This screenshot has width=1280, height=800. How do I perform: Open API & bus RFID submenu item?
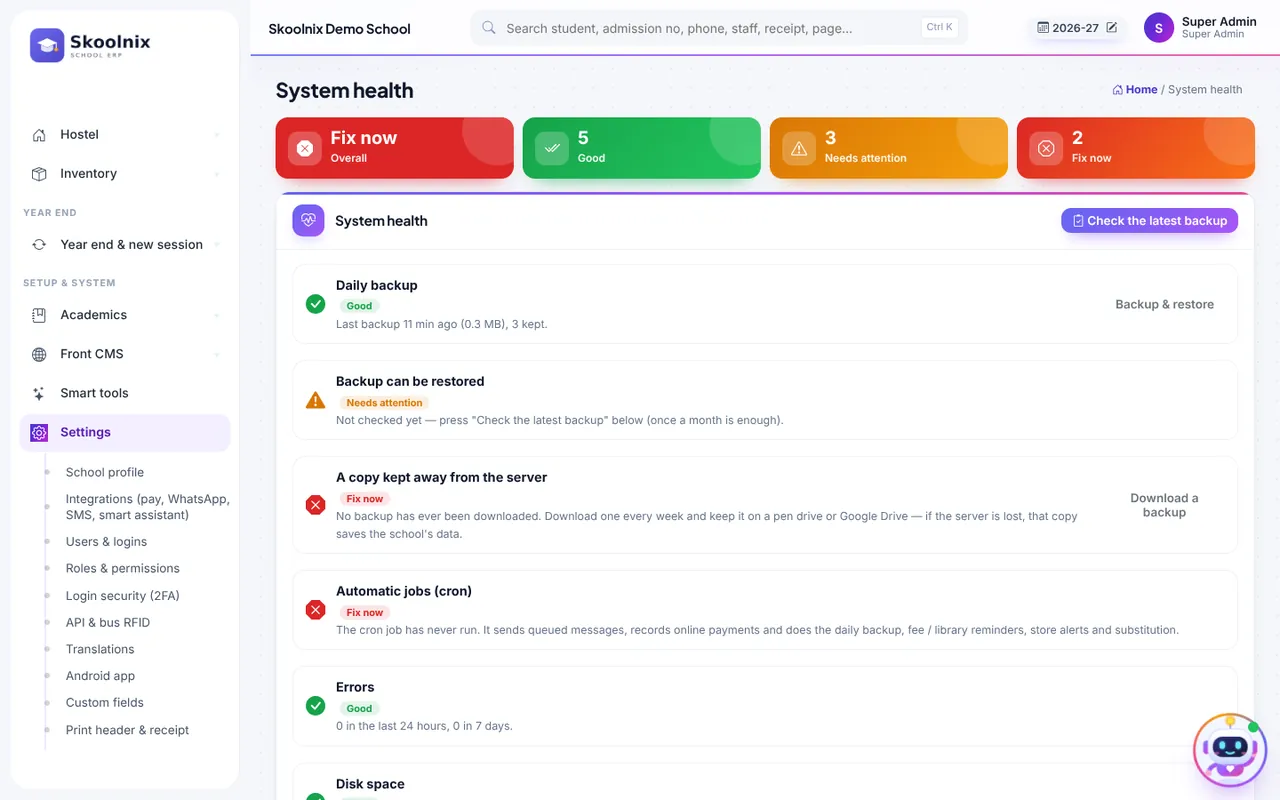click(108, 622)
